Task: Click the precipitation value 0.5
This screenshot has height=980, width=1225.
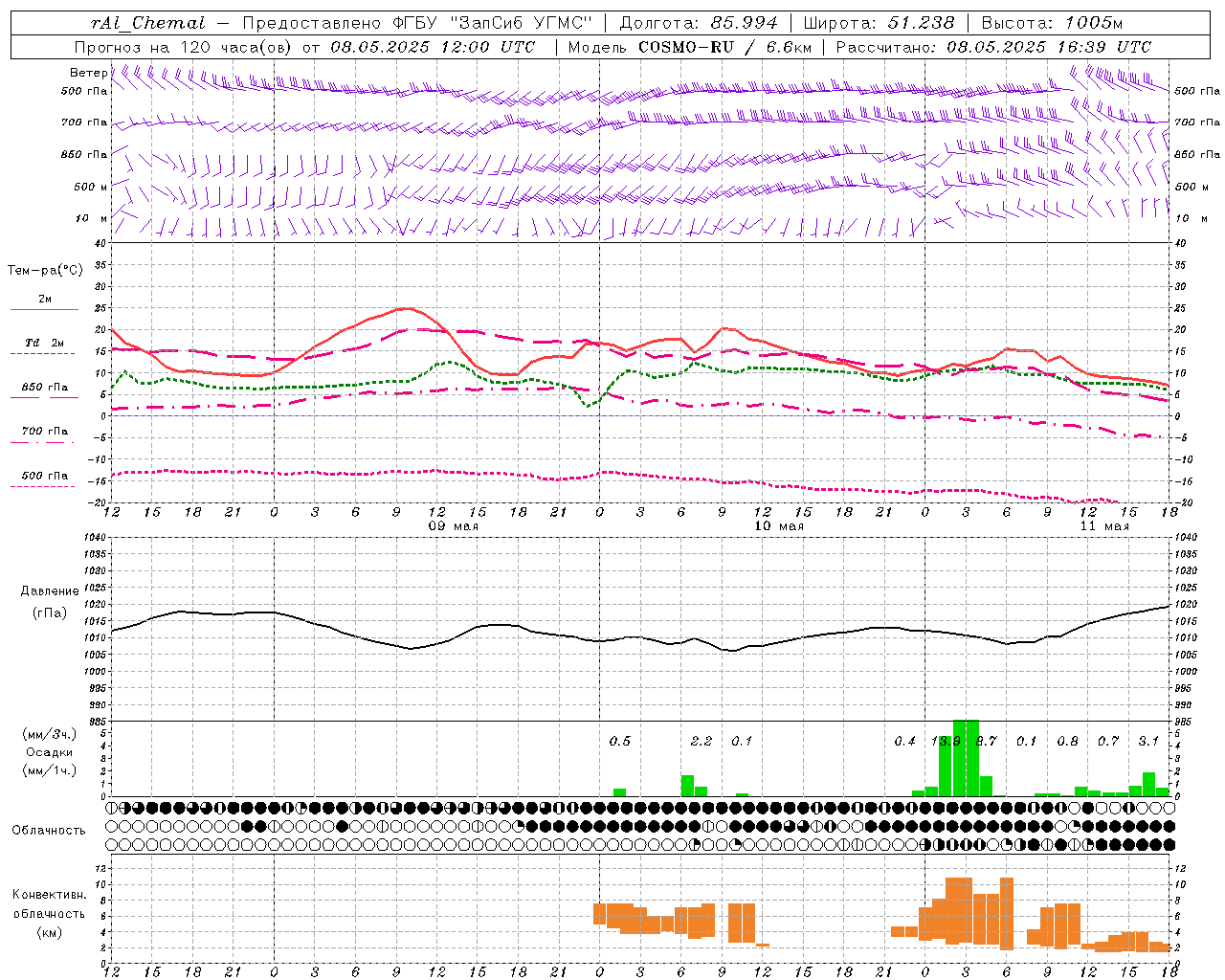Action: (620, 742)
